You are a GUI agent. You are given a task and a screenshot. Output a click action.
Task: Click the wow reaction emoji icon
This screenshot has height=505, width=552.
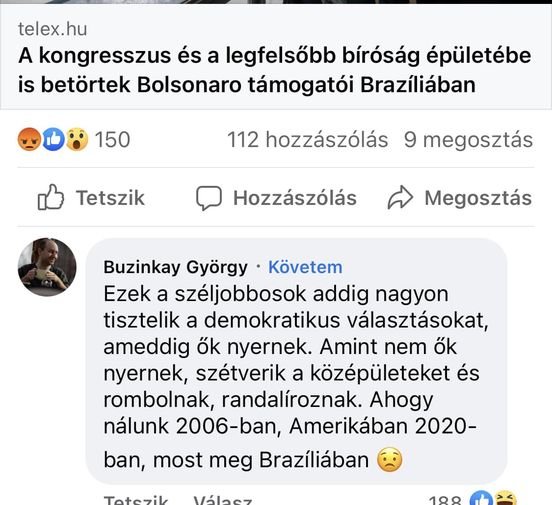(77, 139)
